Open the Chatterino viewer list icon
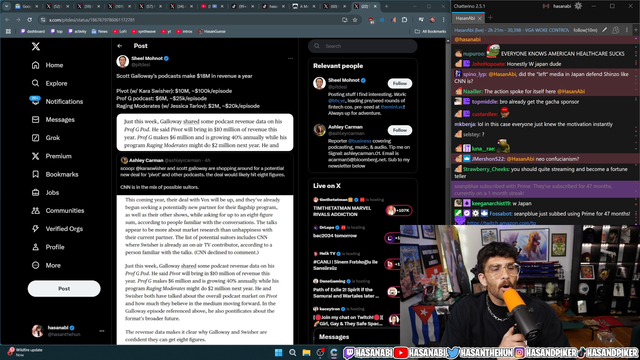Image resolution: width=640 pixels, height=360 pixels. 616,30
